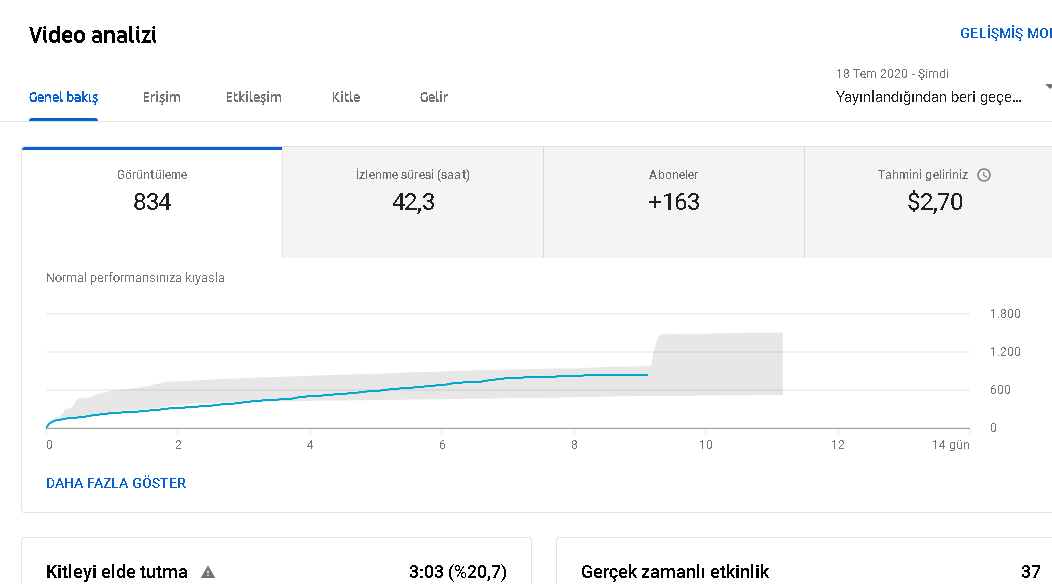Click the warning triangle next to Kitleyi elde tutma
Viewport: 1052px width, 584px height.
pos(208,572)
